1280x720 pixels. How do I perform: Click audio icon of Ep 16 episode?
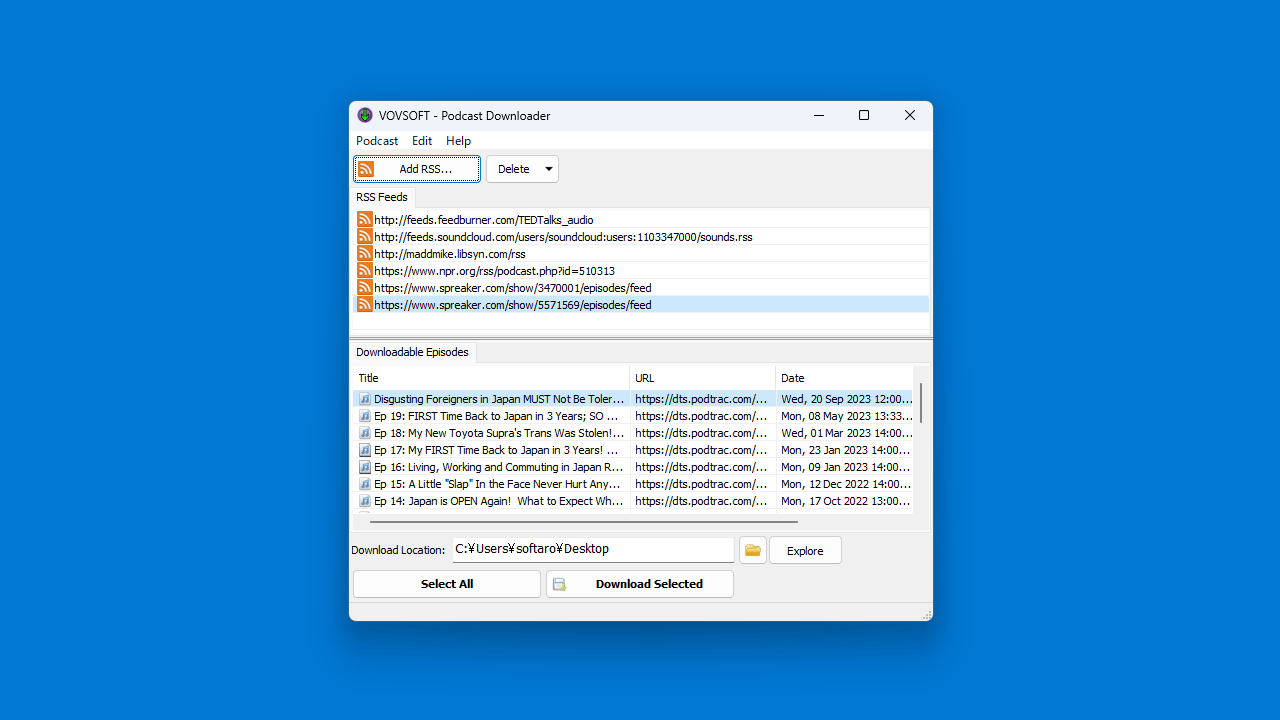click(365, 467)
